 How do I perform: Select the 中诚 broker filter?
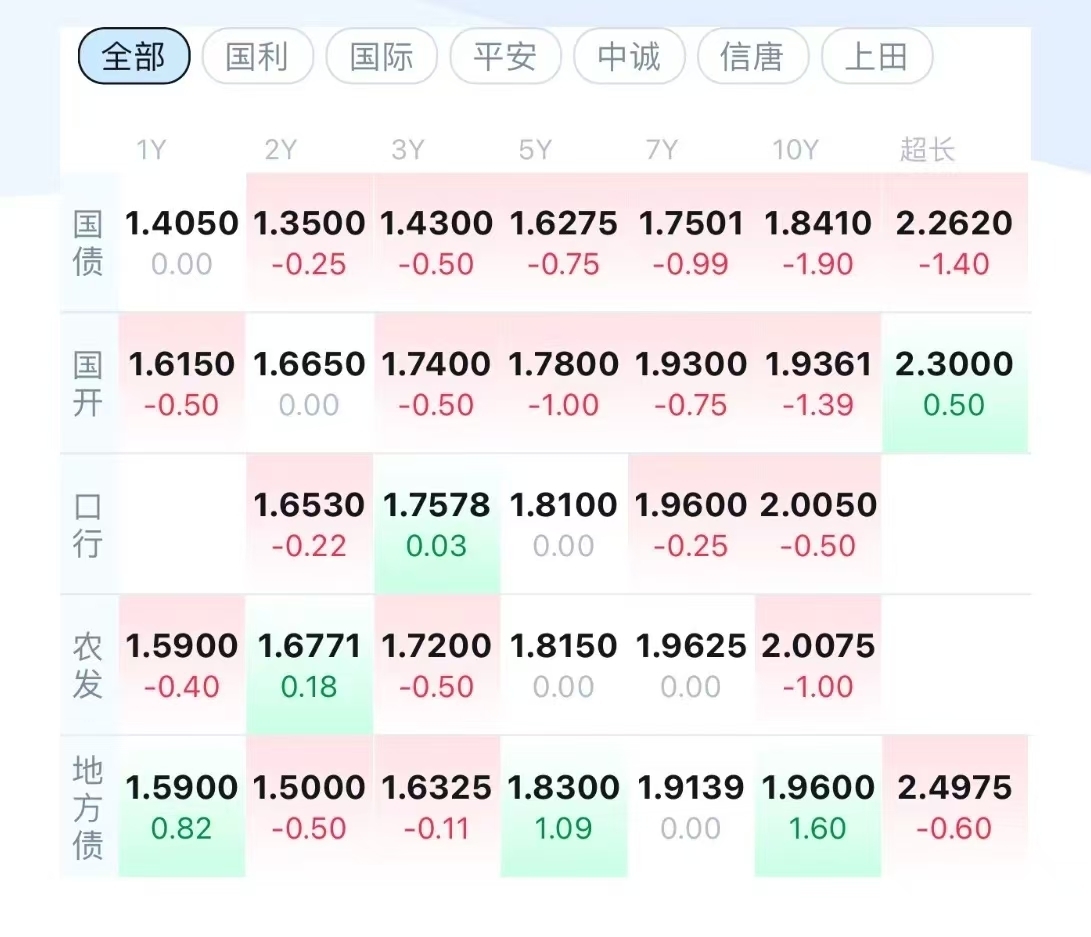629,56
